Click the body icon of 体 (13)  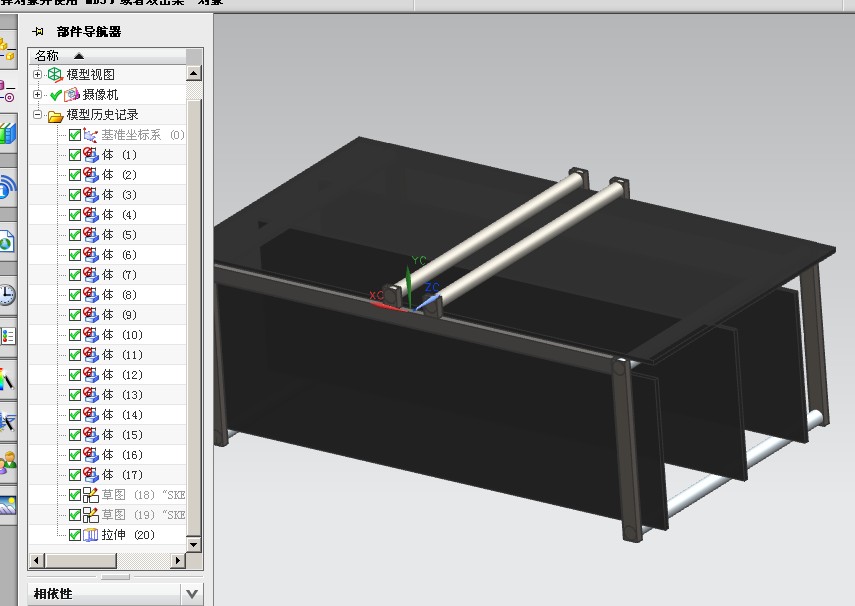coord(91,395)
